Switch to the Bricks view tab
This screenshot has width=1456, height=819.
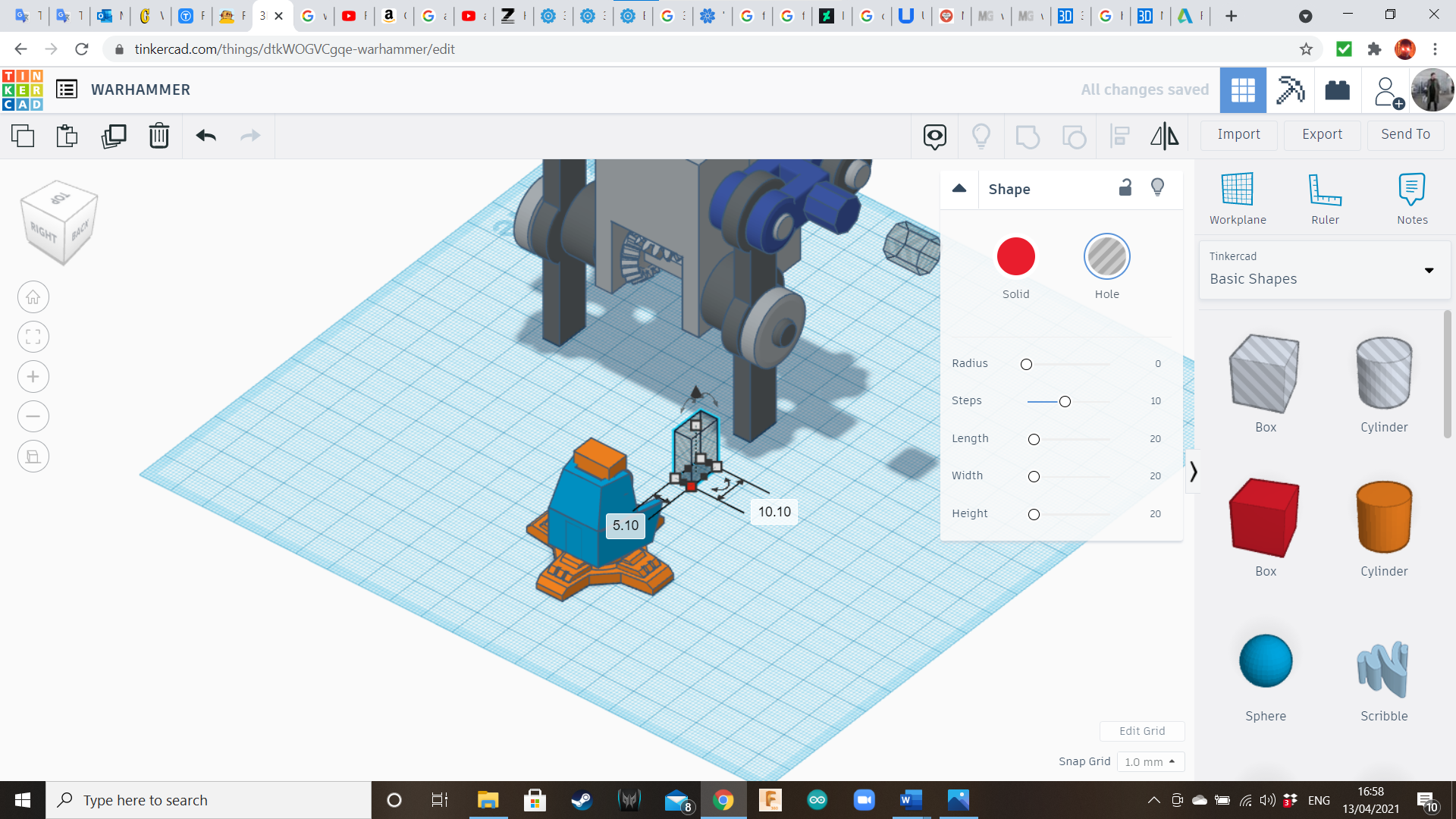[1337, 90]
